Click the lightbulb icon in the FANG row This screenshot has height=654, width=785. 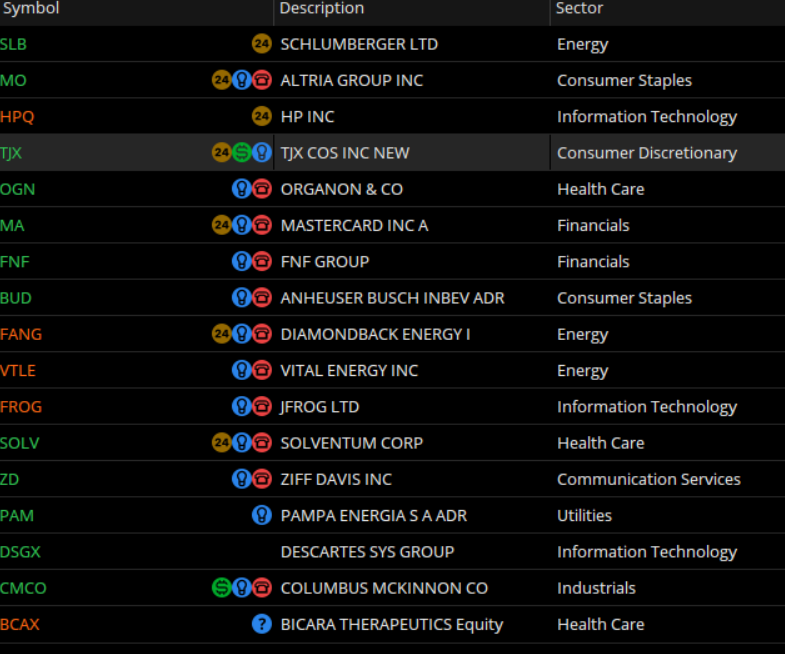coord(241,334)
